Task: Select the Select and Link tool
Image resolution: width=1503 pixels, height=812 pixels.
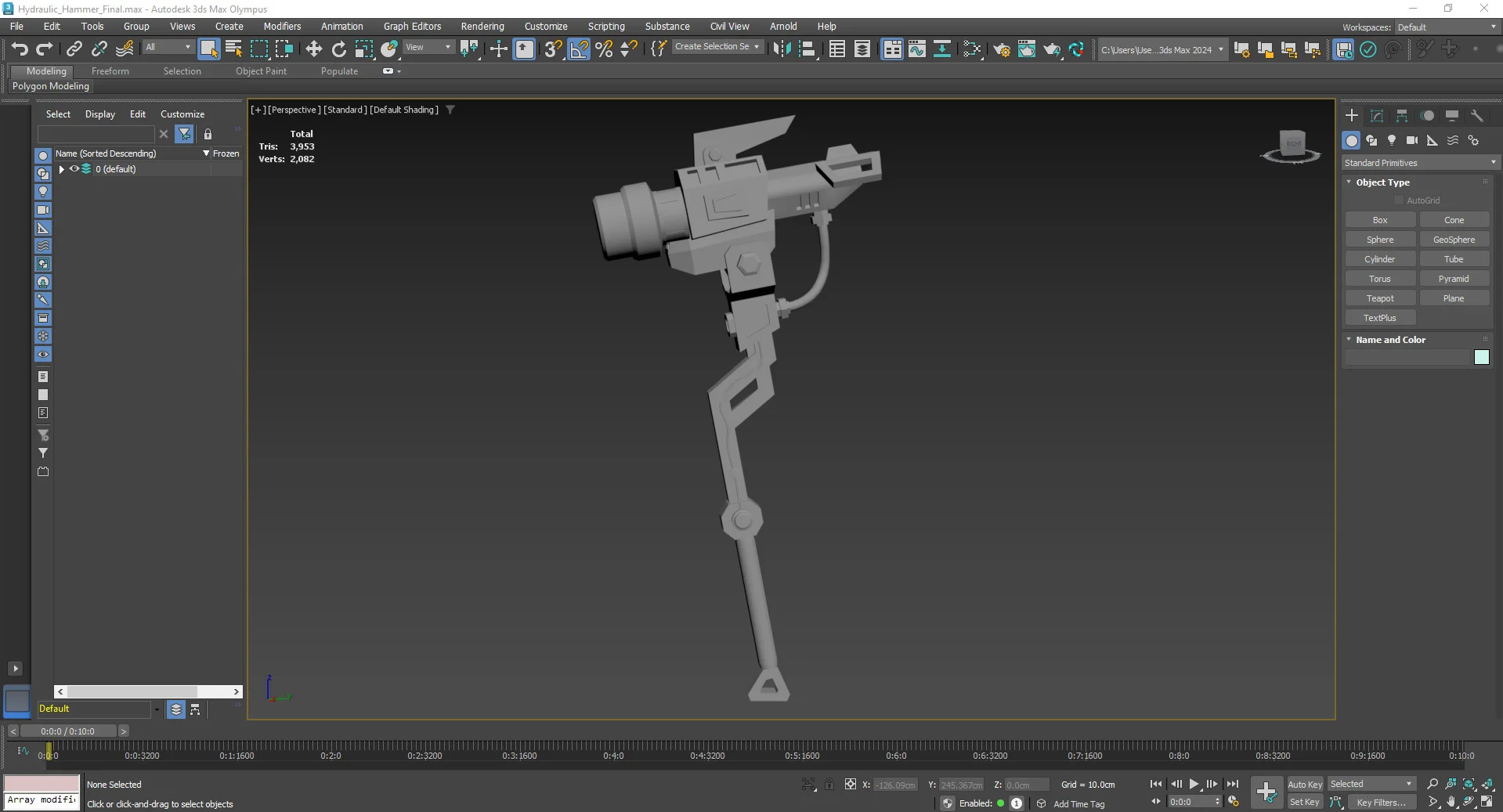Action: click(x=74, y=49)
